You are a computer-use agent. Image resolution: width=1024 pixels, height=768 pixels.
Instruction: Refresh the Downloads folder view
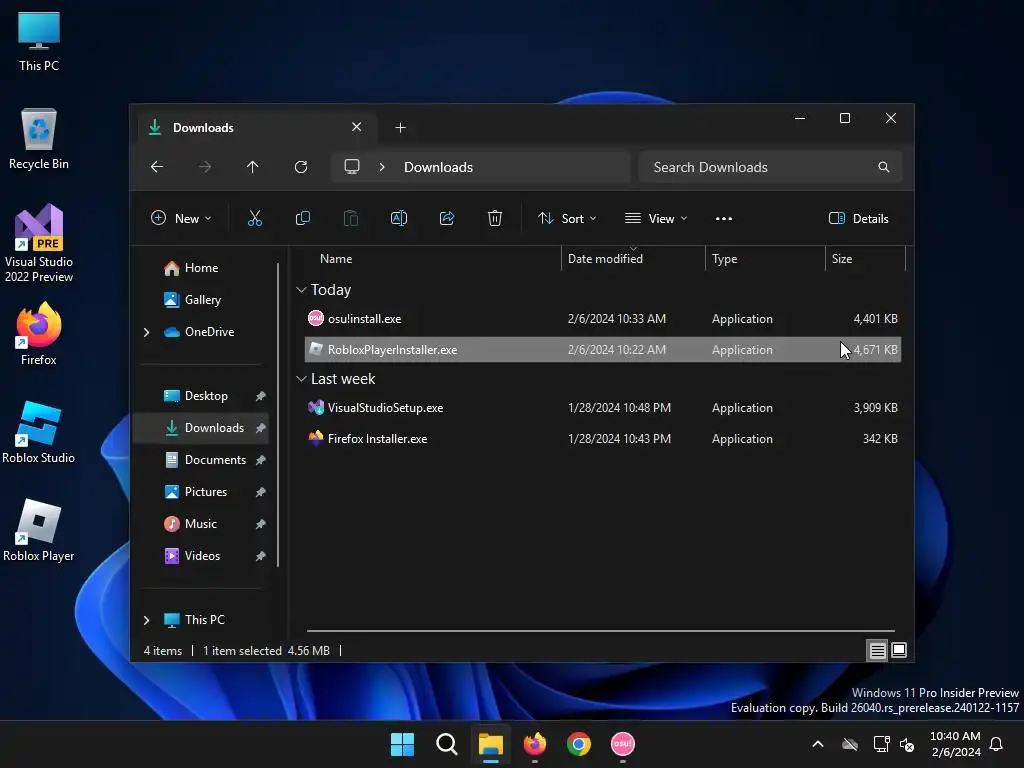click(301, 167)
